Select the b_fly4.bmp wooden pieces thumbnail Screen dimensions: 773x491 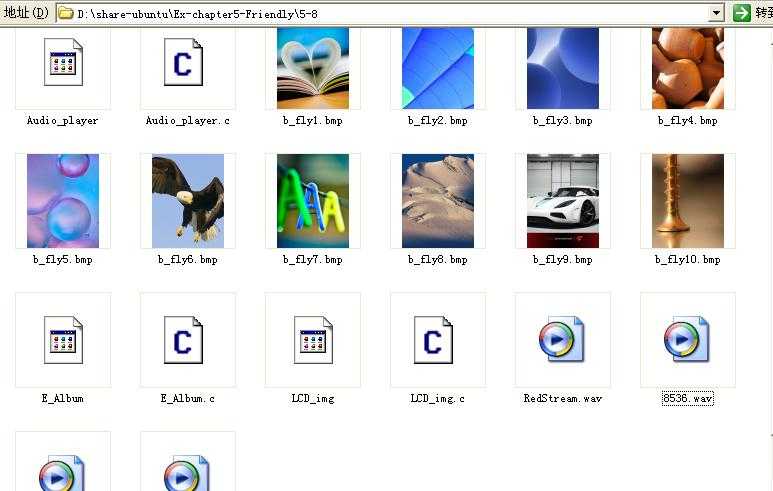point(688,68)
